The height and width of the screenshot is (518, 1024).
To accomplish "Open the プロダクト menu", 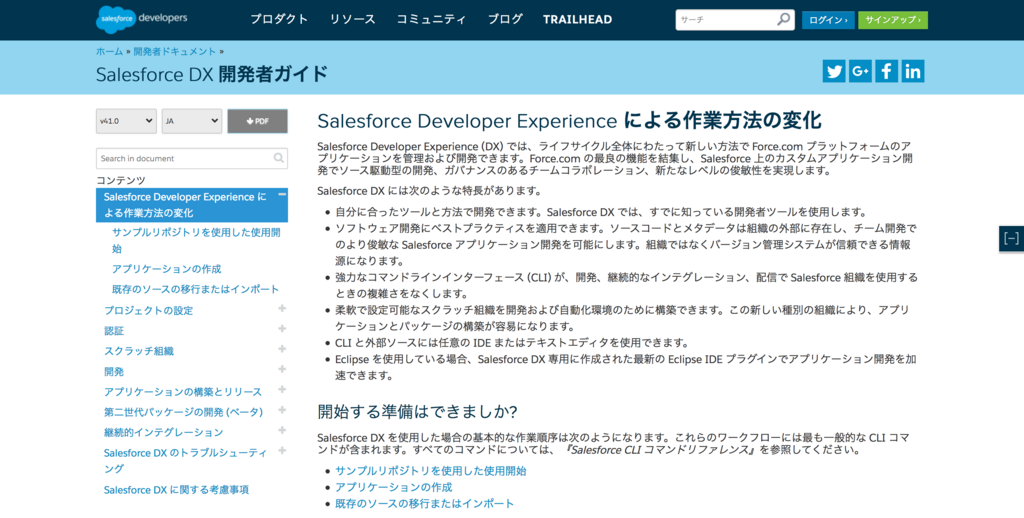I will (x=279, y=20).
